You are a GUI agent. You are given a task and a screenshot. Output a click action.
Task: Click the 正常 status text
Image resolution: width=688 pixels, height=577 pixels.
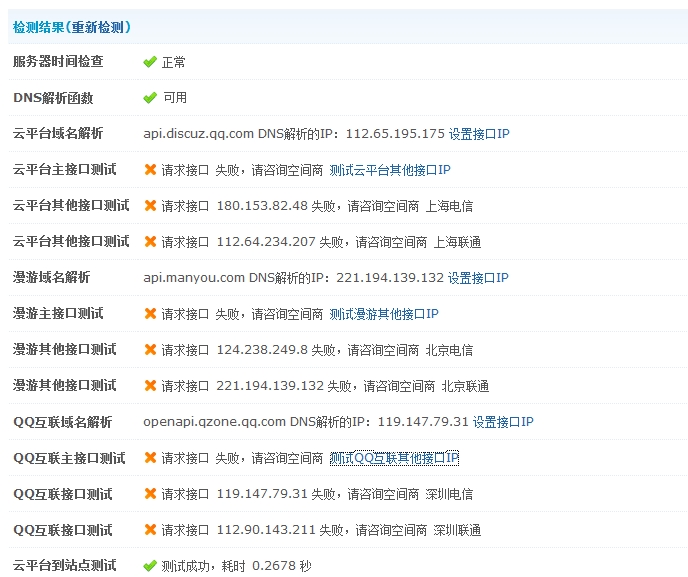pyautogui.click(x=174, y=62)
